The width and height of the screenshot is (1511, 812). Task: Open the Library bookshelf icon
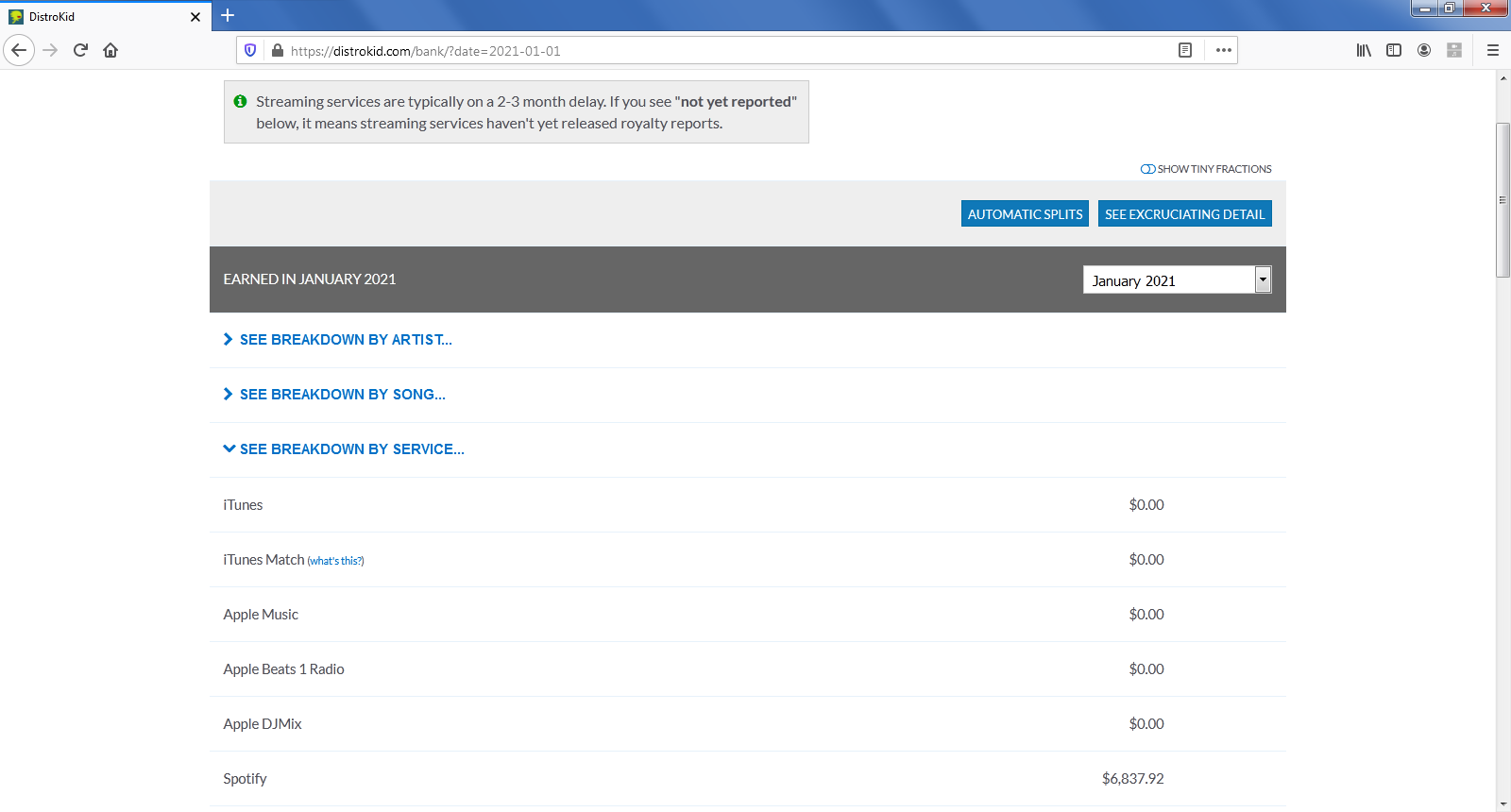pyautogui.click(x=1364, y=50)
